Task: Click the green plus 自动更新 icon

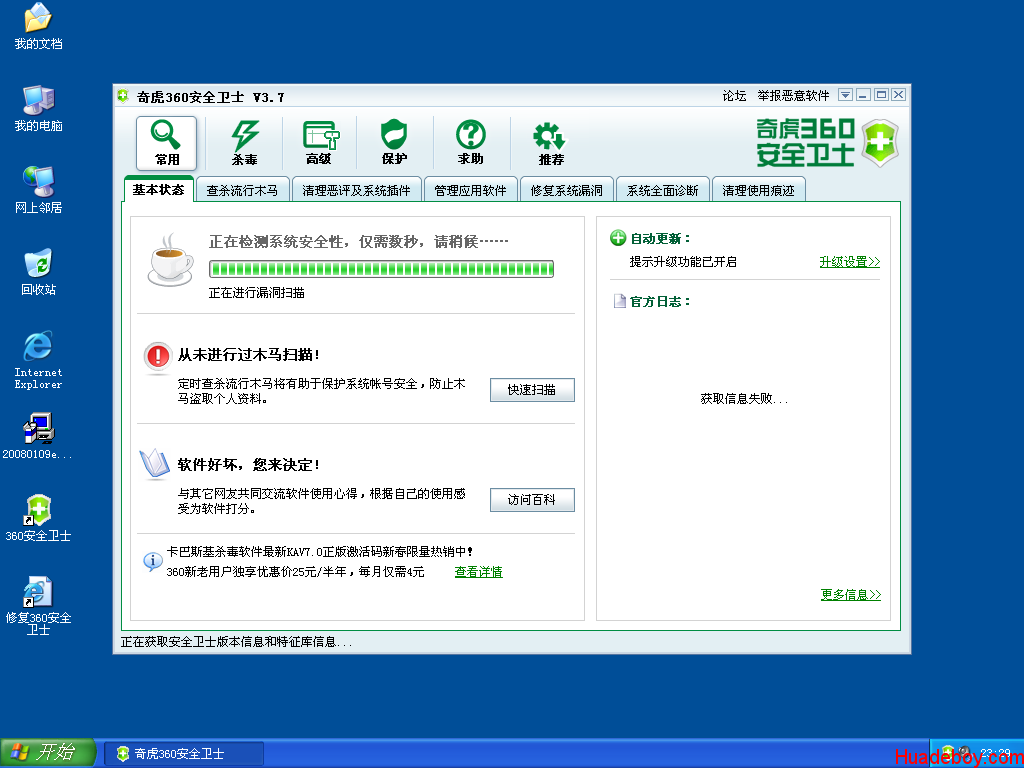Action: pyautogui.click(x=618, y=238)
